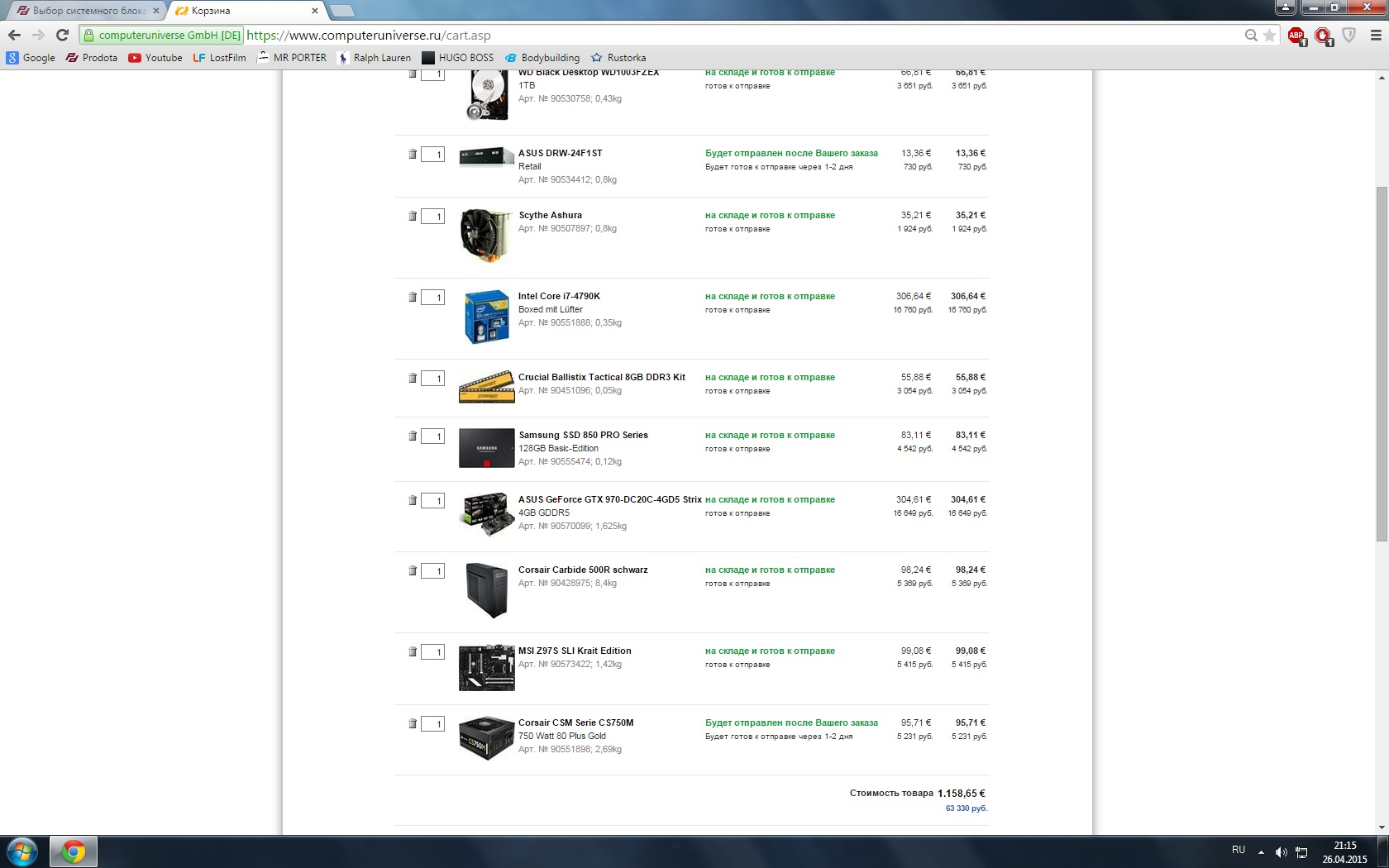Image resolution: width=1389 pixels, height=868 pixels.
Task: Open a new browser tab
Action: coord(341,11)
